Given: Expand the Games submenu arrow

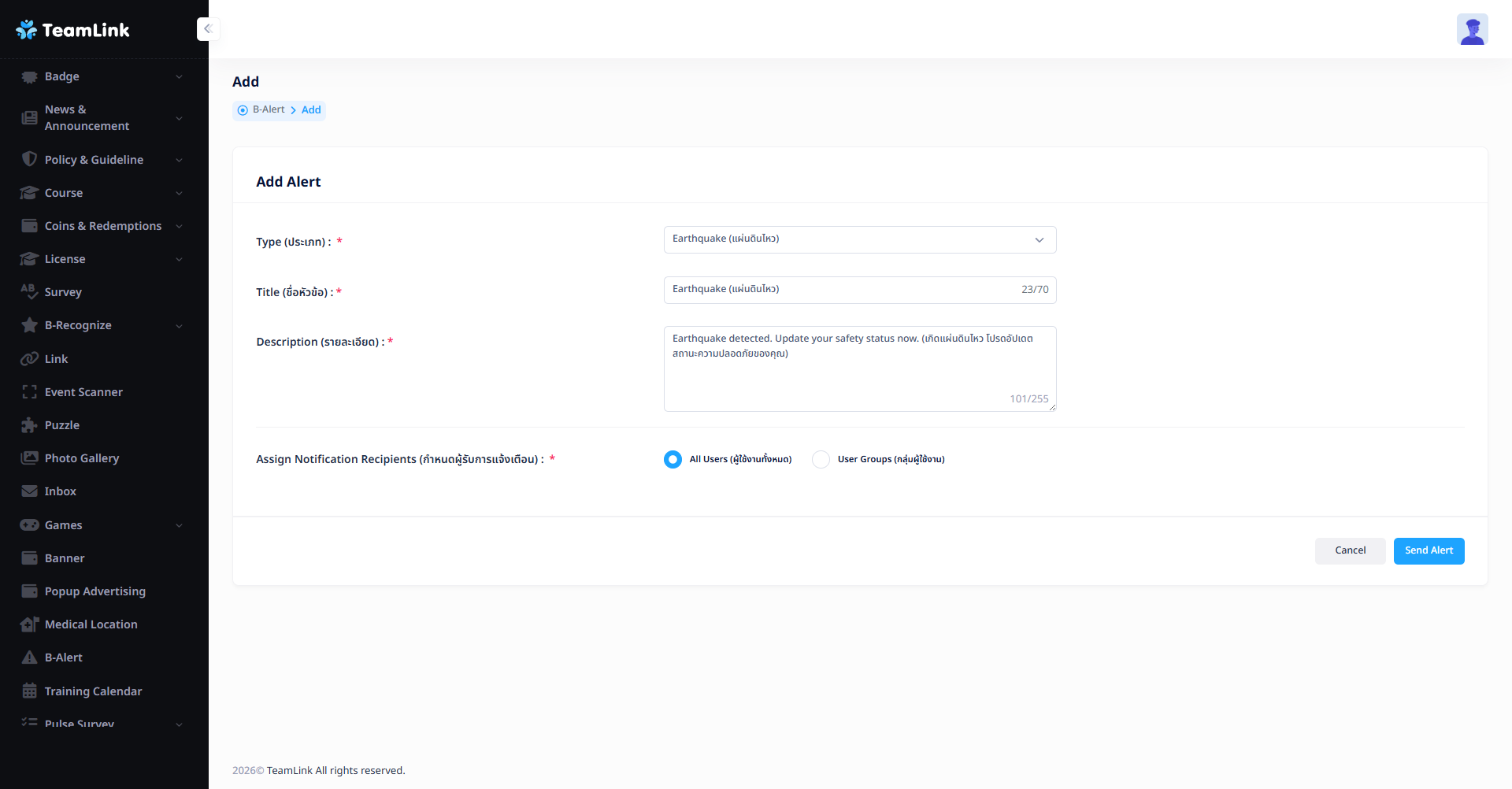Looking at the screenshot, I should point(179,526).
